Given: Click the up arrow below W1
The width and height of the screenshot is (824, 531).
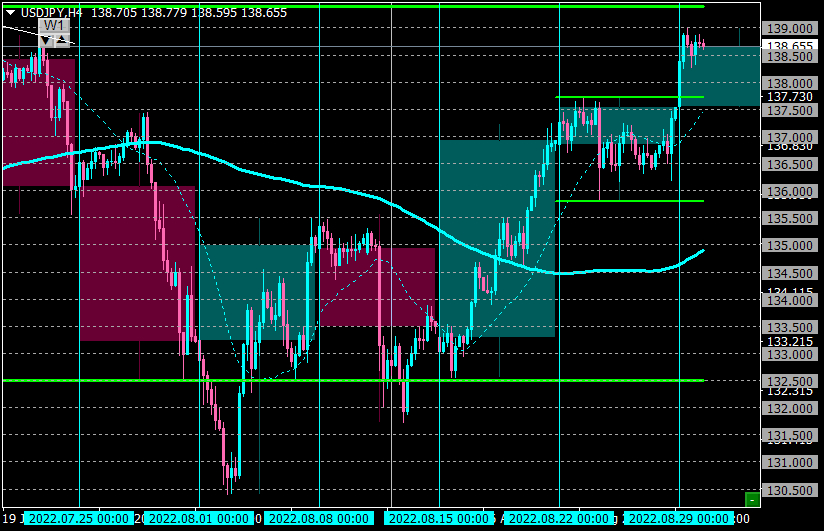Looking at the screenshot, I should point(62,40).
